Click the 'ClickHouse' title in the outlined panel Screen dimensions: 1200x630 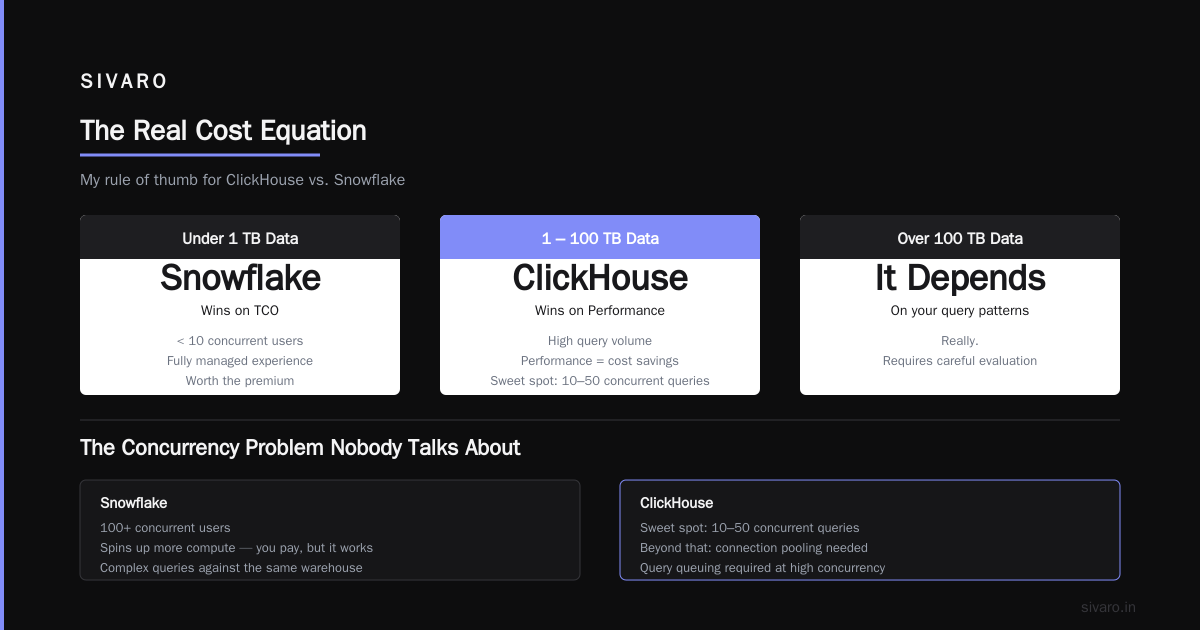coord(677,503)
